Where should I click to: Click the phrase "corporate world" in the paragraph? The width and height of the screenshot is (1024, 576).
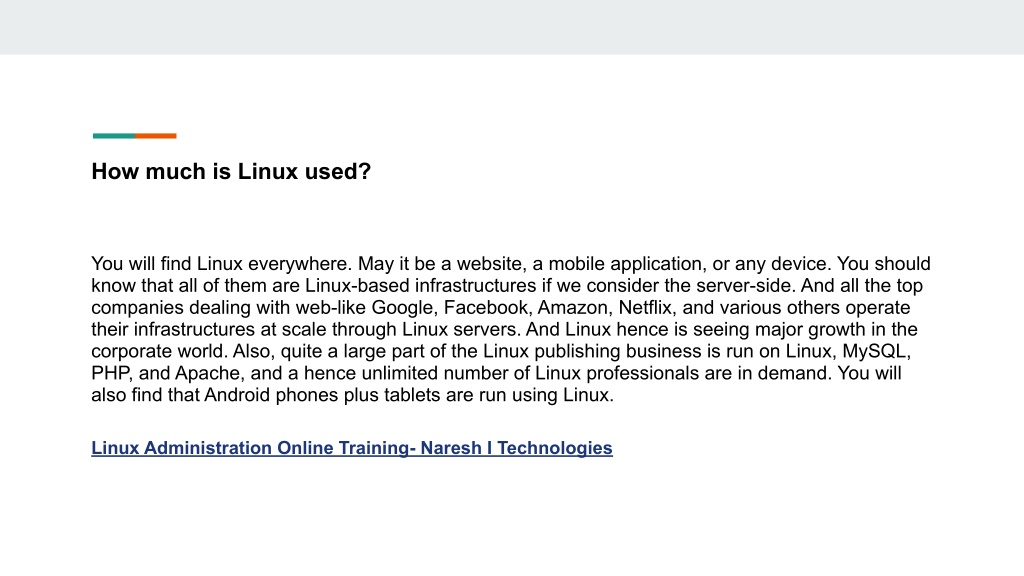point(159,351)
